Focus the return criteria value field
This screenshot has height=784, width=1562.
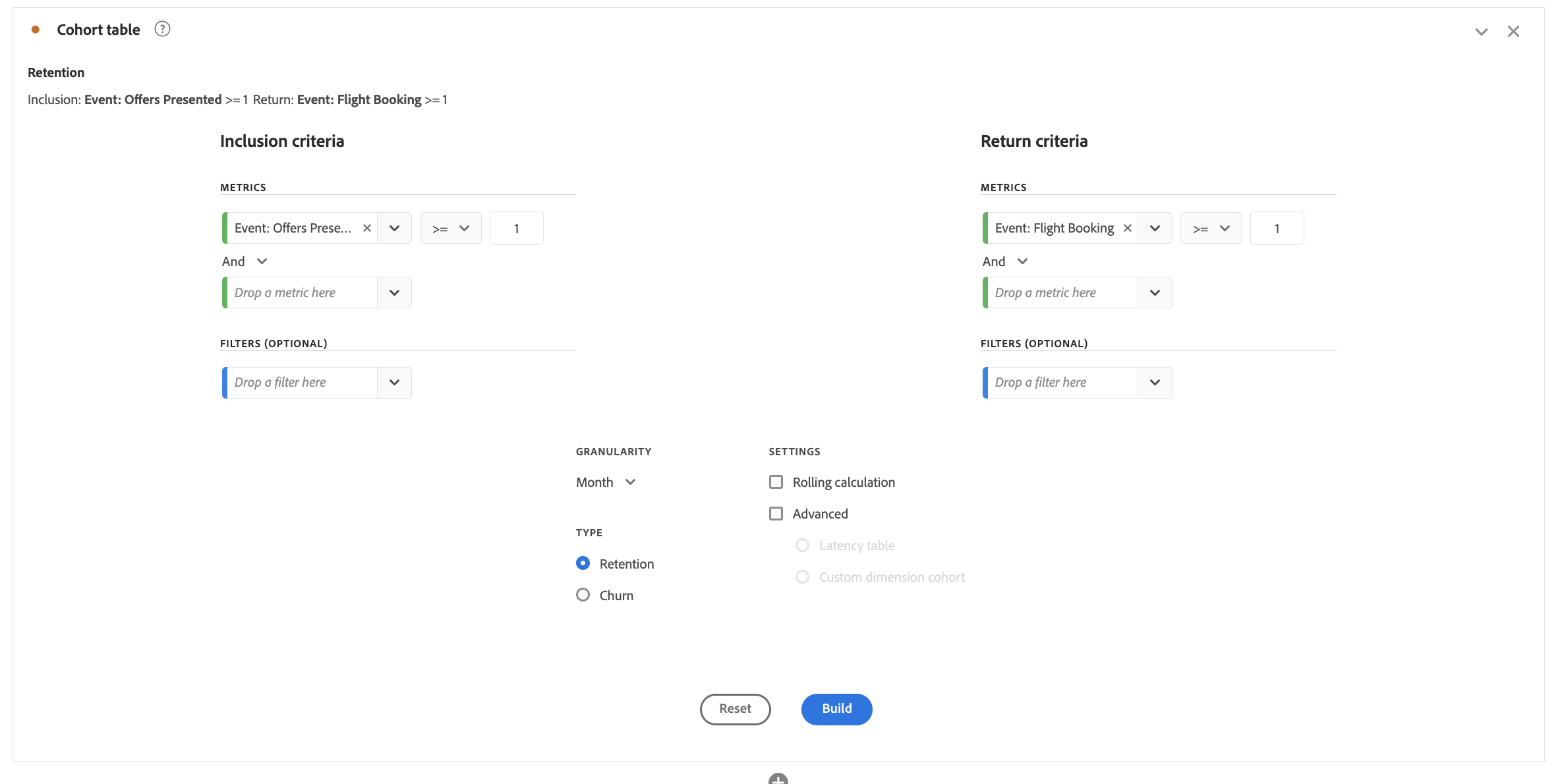[1277, 229]
